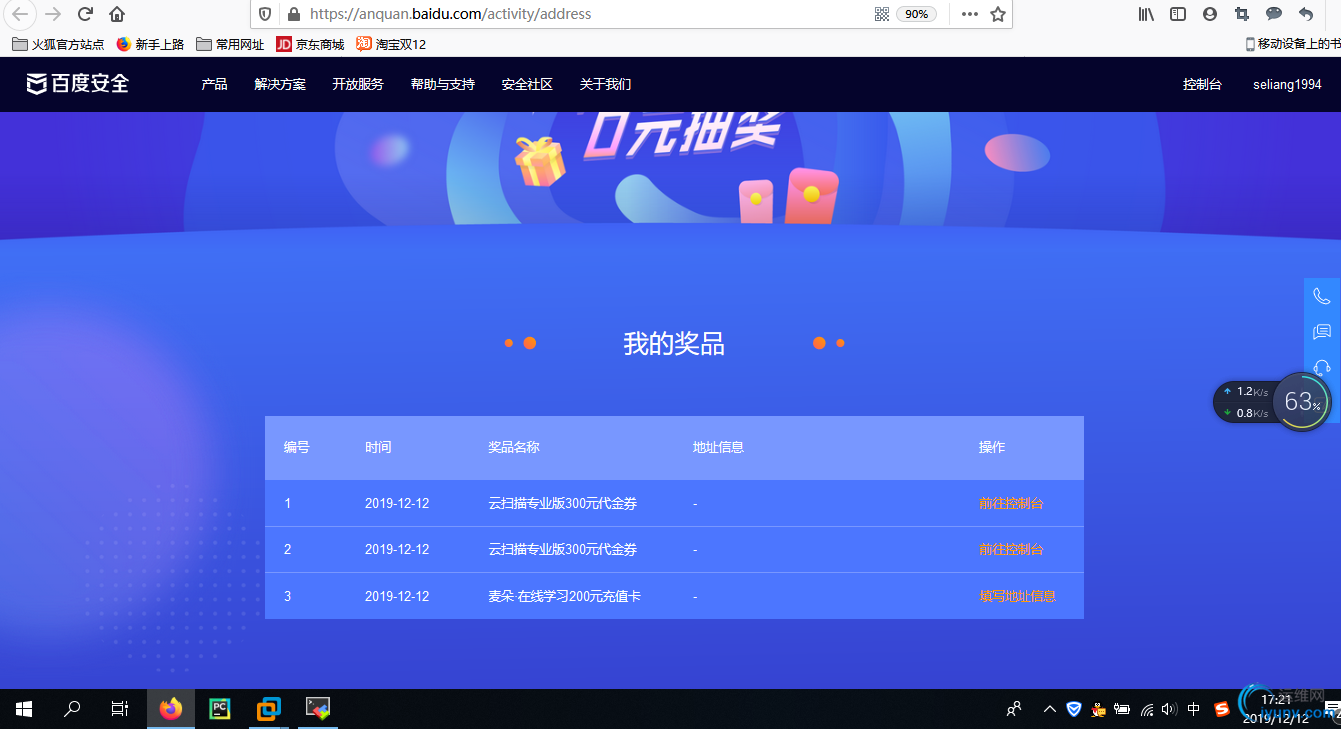Open the 开放服务 navigation menu
The height and width of the screenshot is (729, 1341).
click(358, 84)
